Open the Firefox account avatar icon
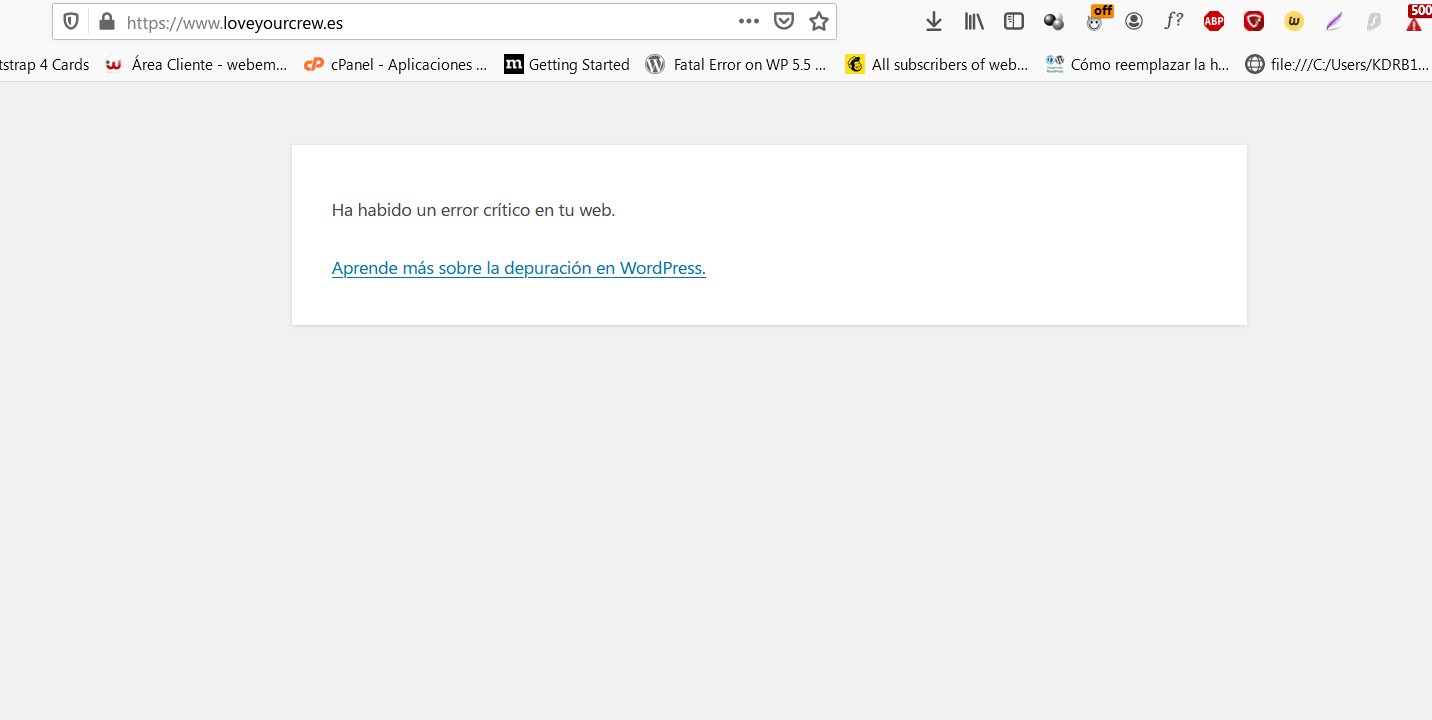 pos(1134,21)
